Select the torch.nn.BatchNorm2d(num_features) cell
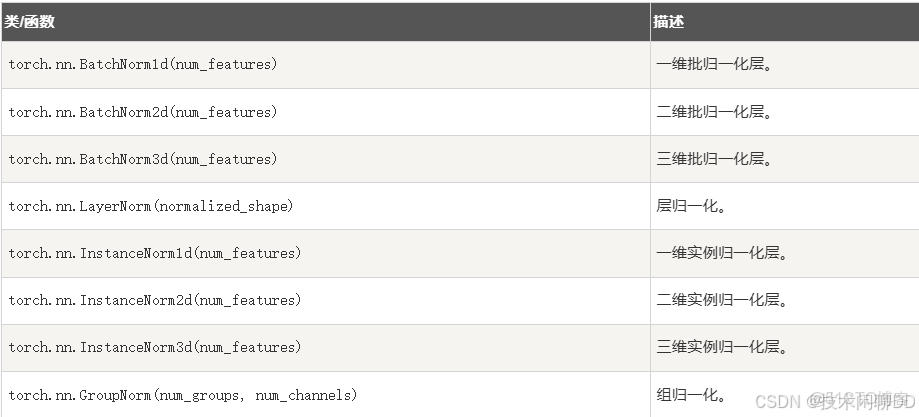The image size is (919, 417). pos(143,112)
